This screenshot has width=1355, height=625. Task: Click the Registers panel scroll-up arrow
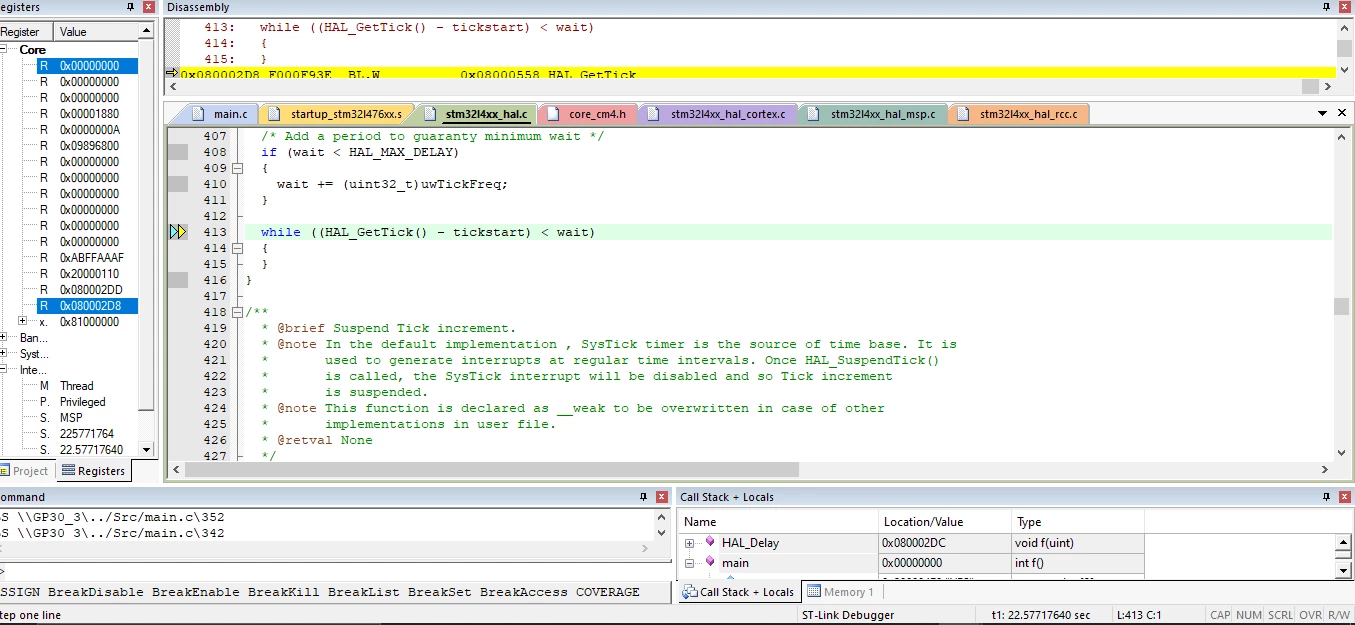pyautogui.click(x=147, y=32)
